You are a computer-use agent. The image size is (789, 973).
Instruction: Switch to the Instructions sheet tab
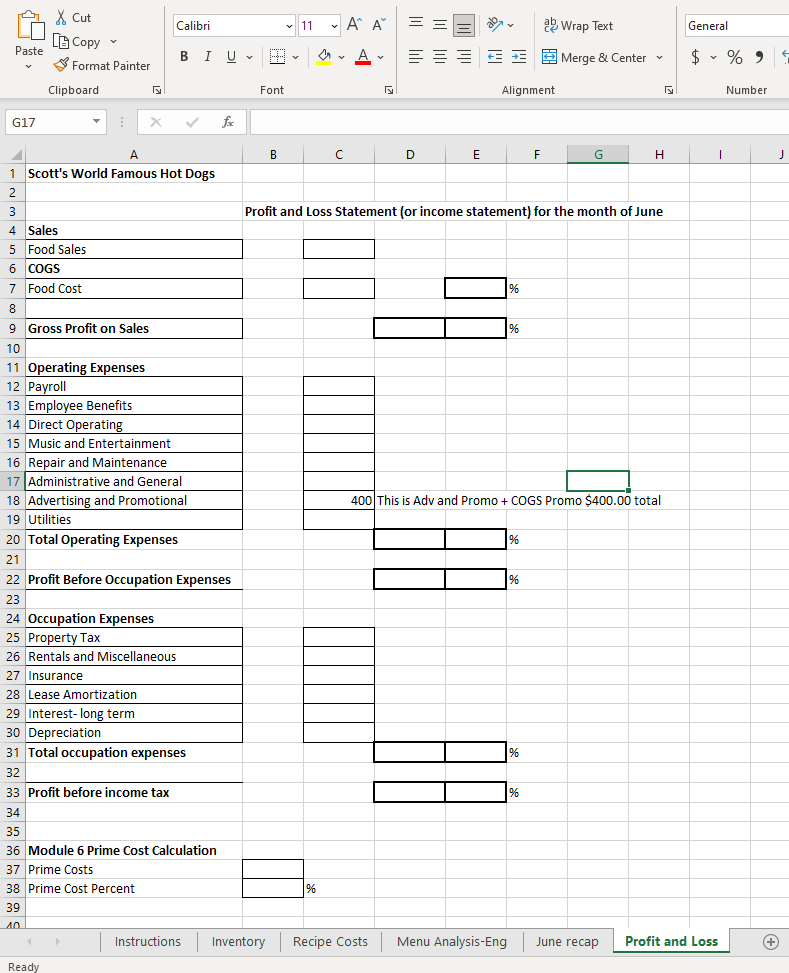pos(148,941)
